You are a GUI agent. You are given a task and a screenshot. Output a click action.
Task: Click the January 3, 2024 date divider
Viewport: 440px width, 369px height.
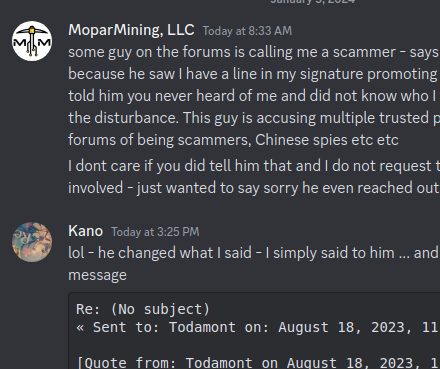[x=313, y=2]
